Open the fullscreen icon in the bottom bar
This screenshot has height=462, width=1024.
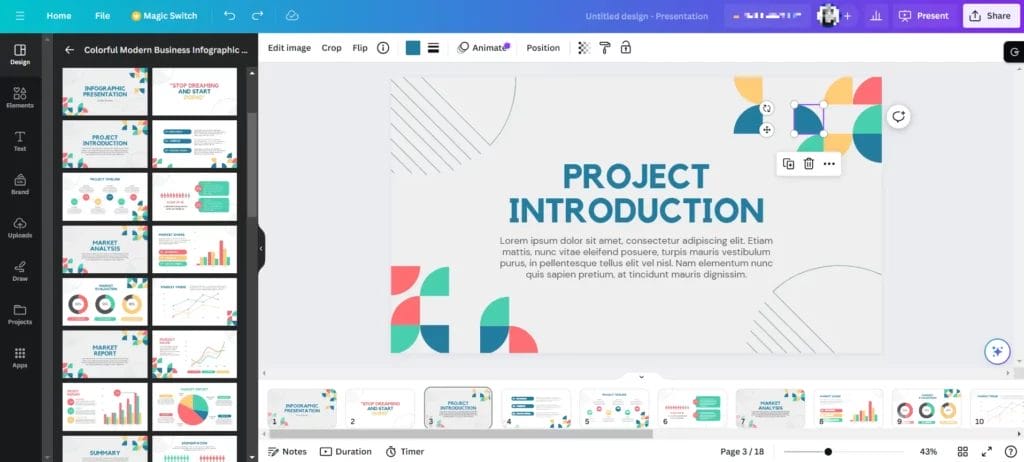[x=987, y=452]
